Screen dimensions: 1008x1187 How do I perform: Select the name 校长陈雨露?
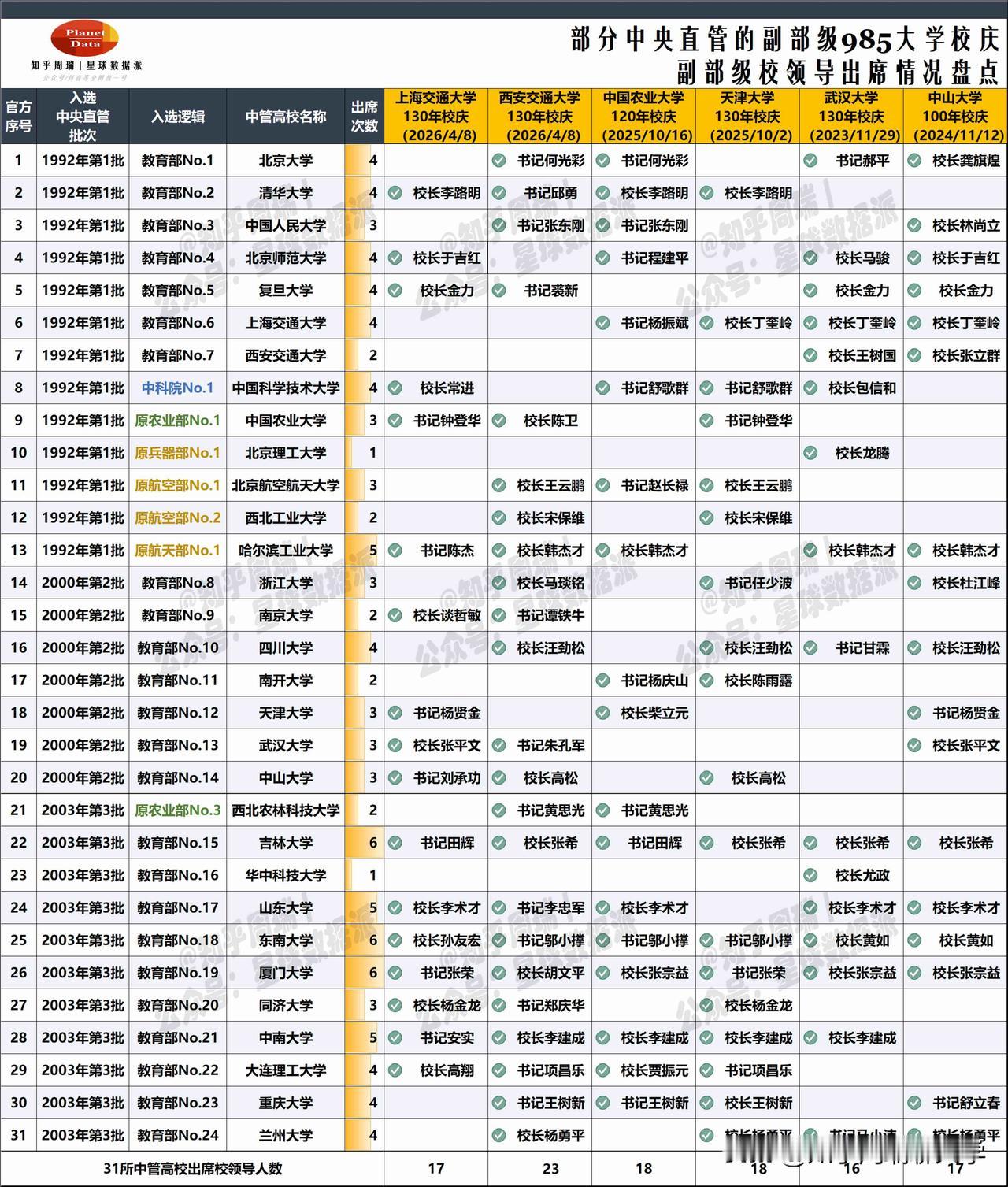point(758,681)
